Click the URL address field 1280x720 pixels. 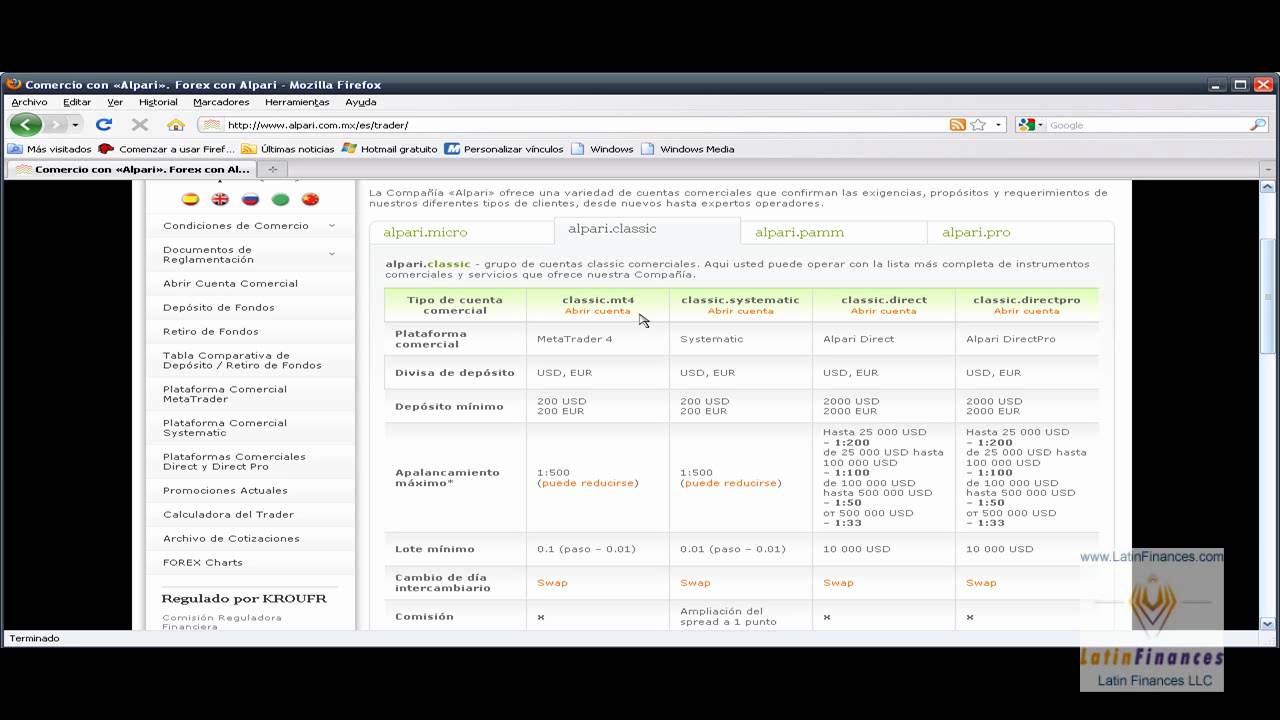coord(585,125)
